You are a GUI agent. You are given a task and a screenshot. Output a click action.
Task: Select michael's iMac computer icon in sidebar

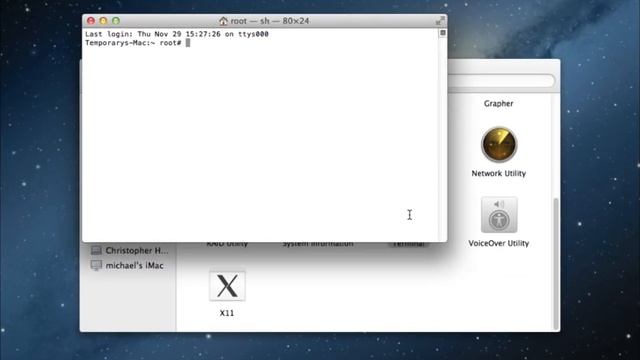tap(96, 265)
